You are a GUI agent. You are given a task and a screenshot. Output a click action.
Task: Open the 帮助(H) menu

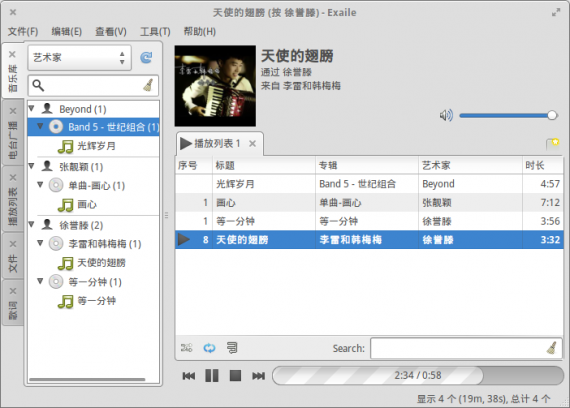tap(200, 32)
